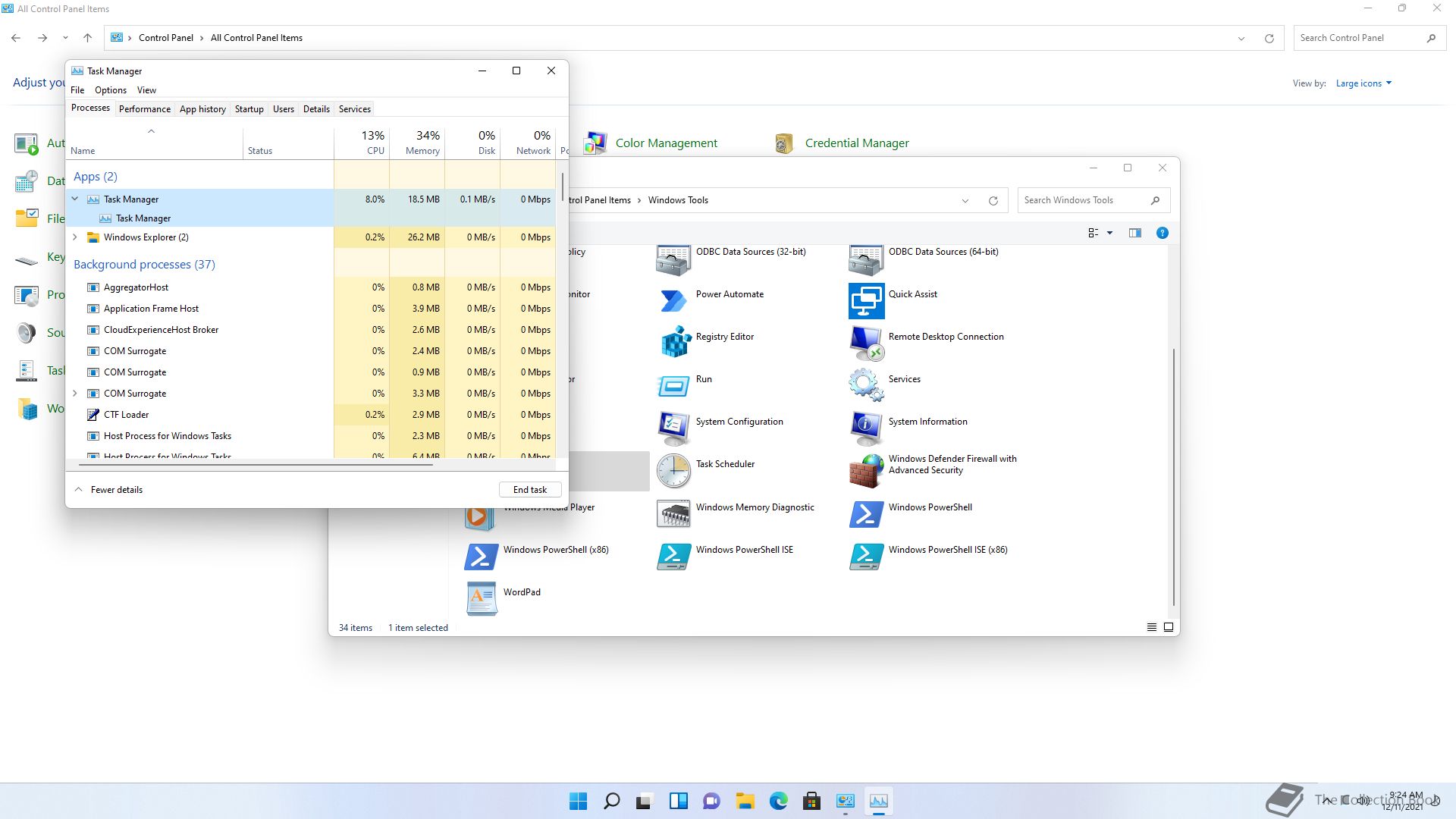The height and width of the screenshot is (819, 1456).
Task: Open System Information icon
Action: pyautogui.click(x=866, y=428)
